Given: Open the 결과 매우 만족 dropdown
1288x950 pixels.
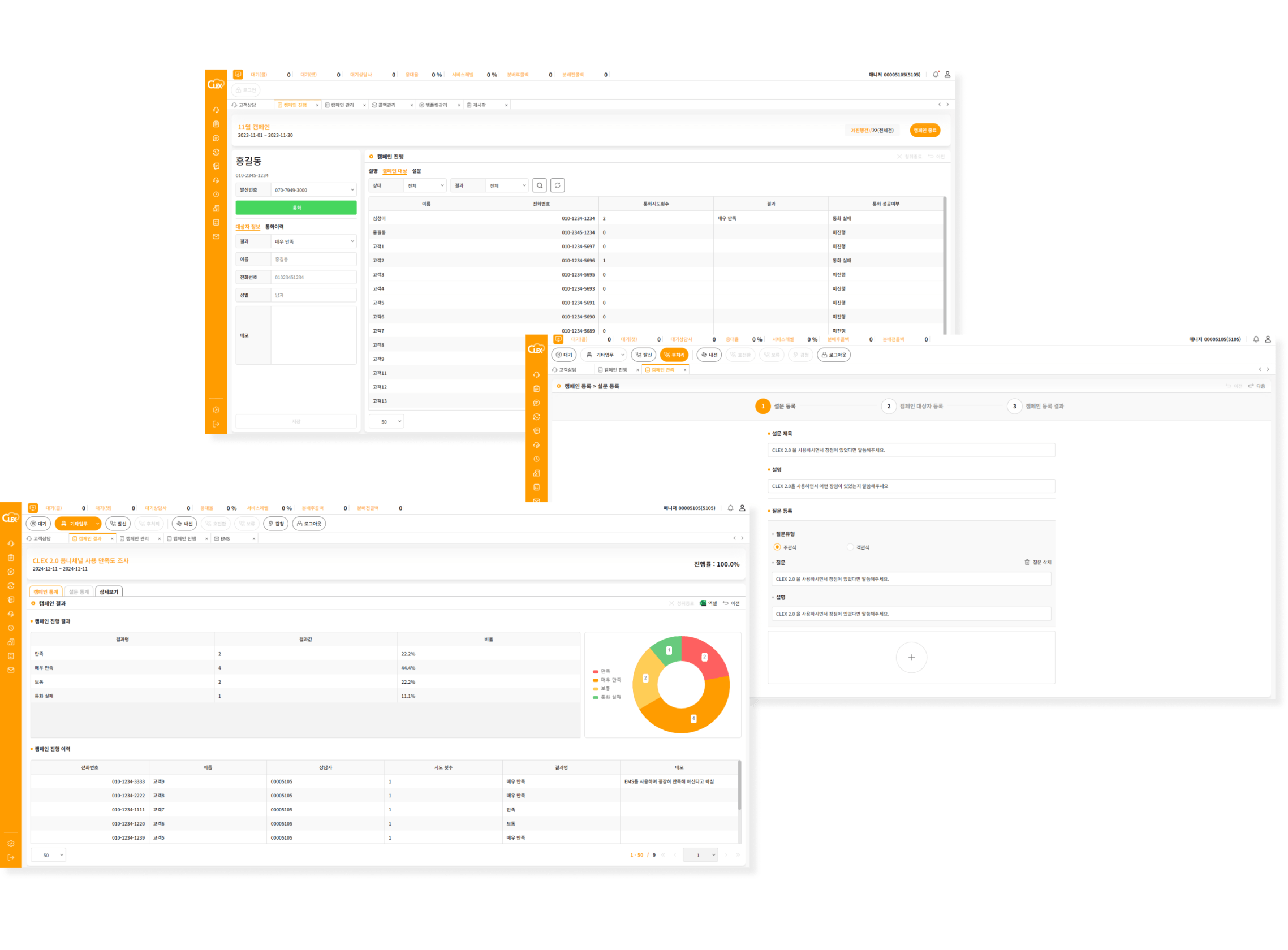Looking at the screenshot, I should 313,241.
